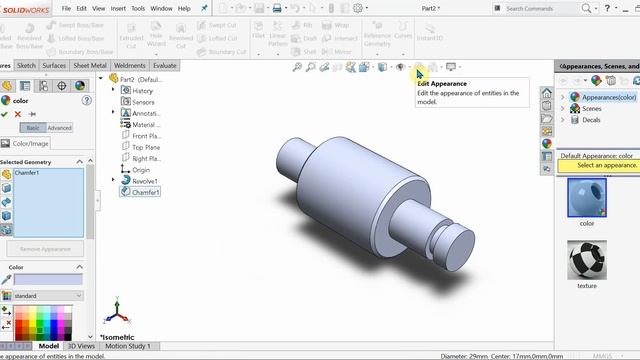The image size is (640, 360).
Task: Expand History node in feature tree
Action: pyautogui.click(x=113, y=89)
